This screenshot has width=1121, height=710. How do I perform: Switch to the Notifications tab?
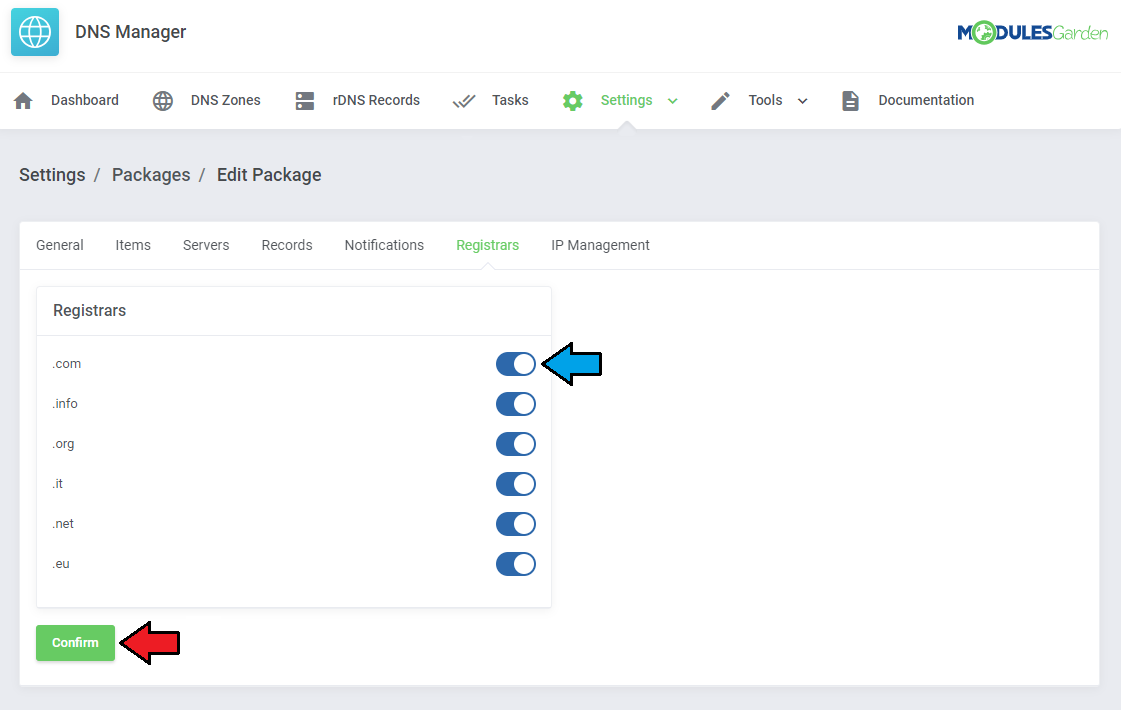click(x=384, y=245)
